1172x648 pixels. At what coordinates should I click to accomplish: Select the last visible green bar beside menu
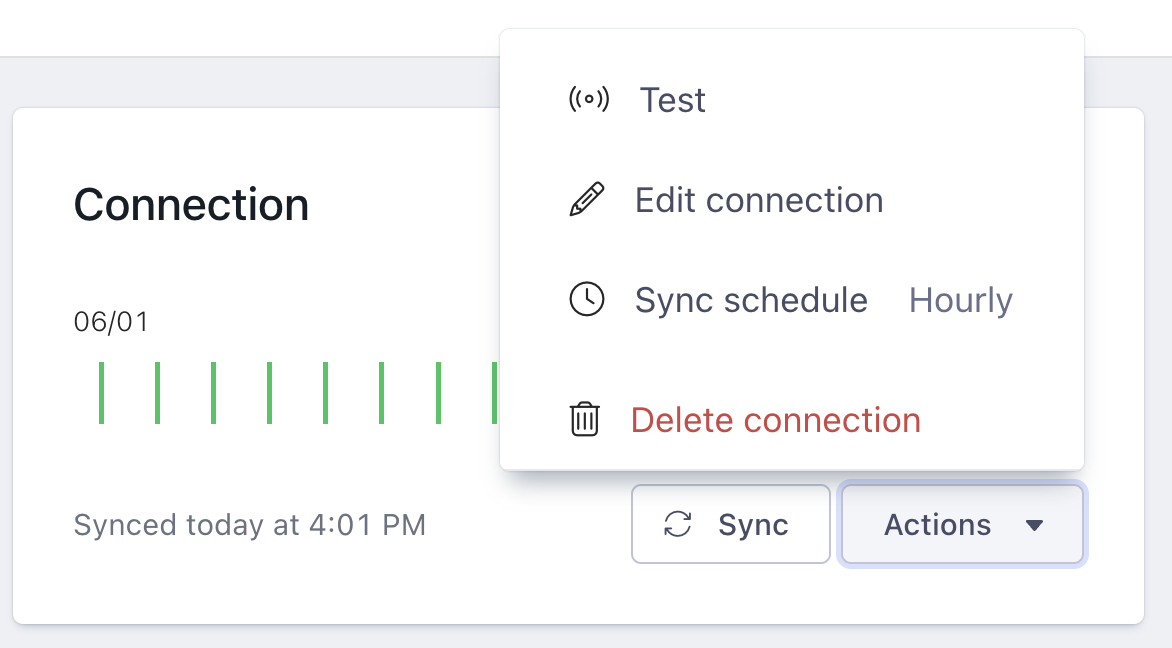[x=494, y=393]
